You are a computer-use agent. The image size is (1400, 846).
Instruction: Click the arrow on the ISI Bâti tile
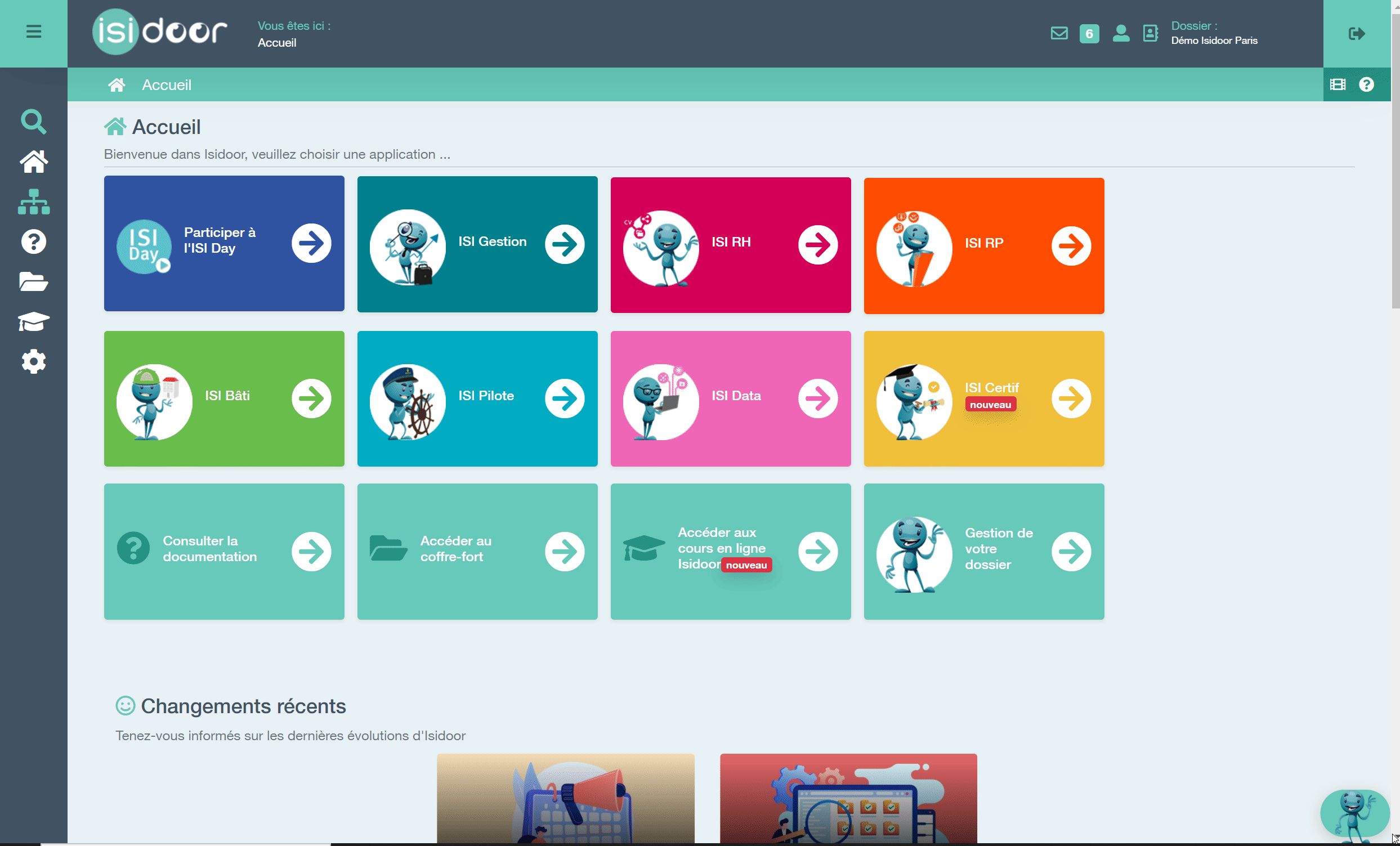point(311,399)
